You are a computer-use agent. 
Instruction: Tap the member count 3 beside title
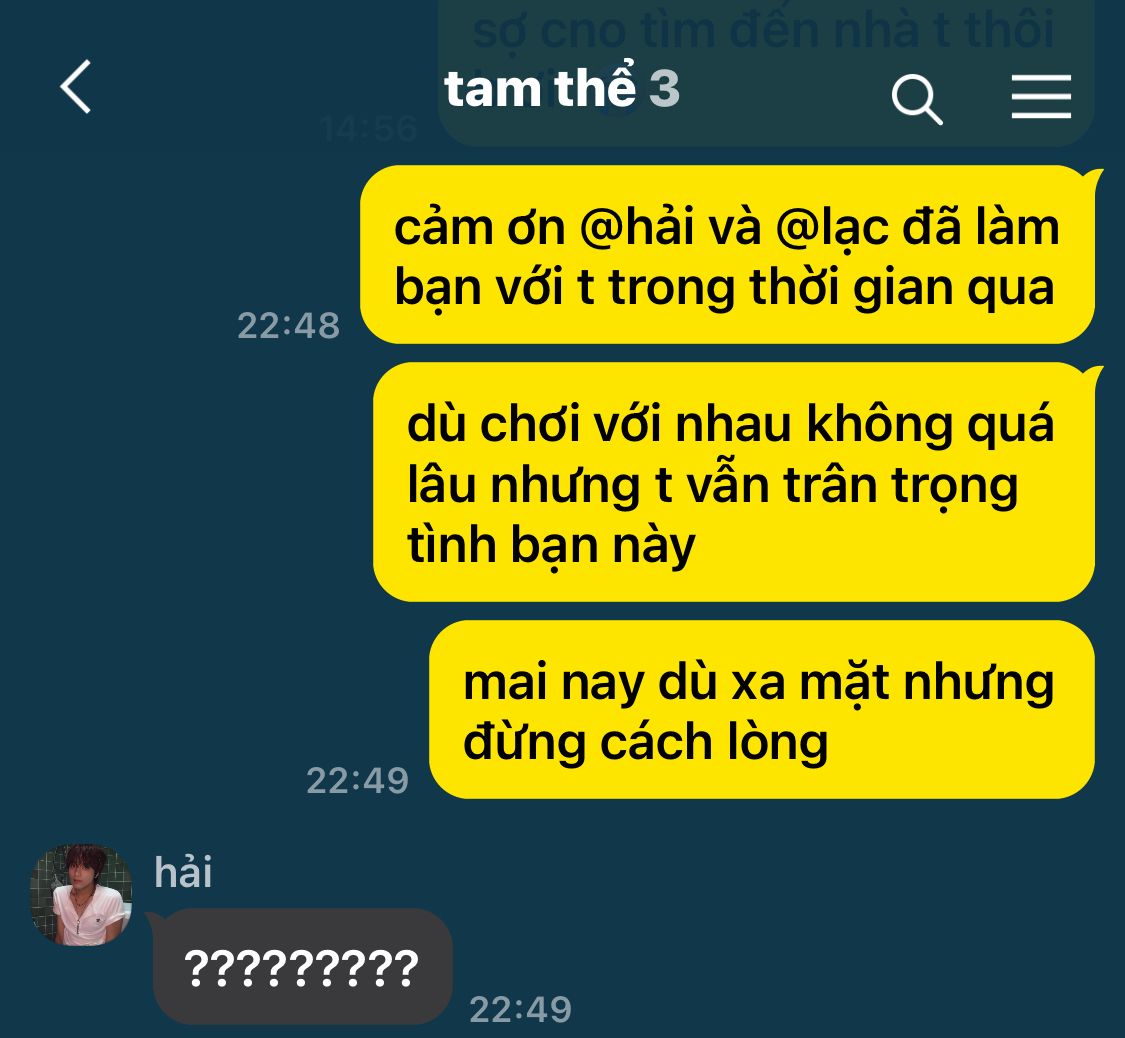tap(664, 89)
